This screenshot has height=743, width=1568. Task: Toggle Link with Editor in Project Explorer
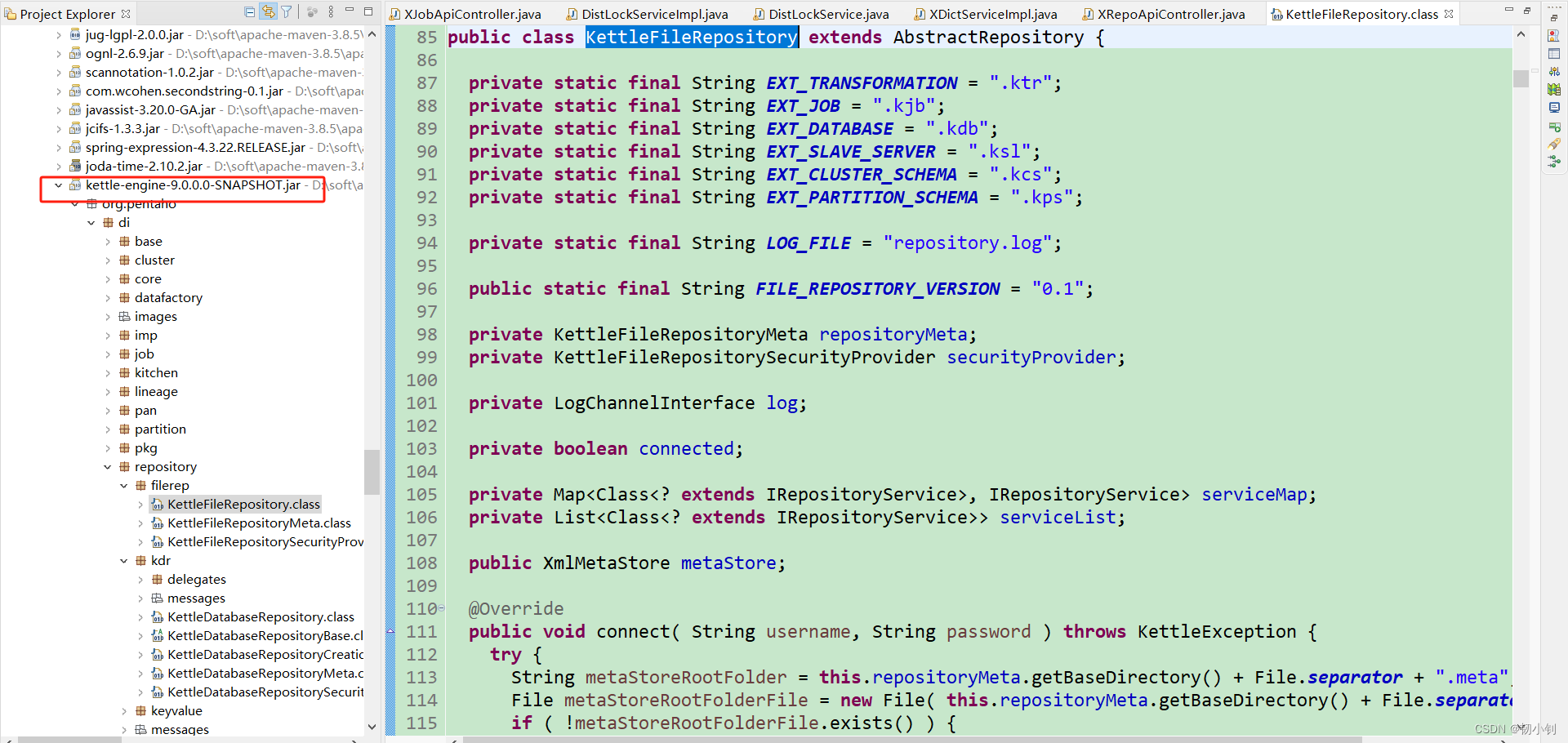(268, 11)
